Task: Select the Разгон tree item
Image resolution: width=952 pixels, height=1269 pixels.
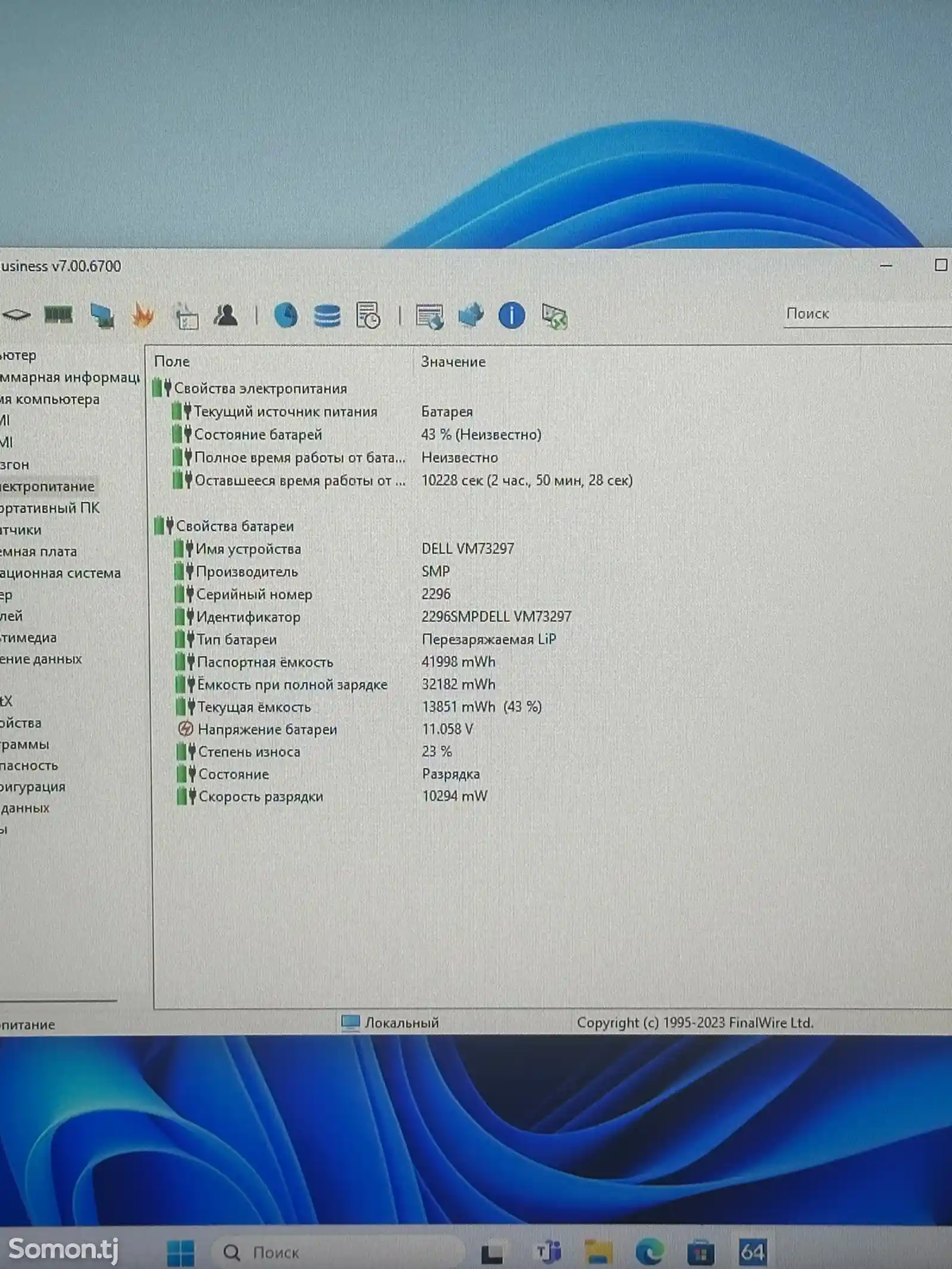Action: [15, 464]
